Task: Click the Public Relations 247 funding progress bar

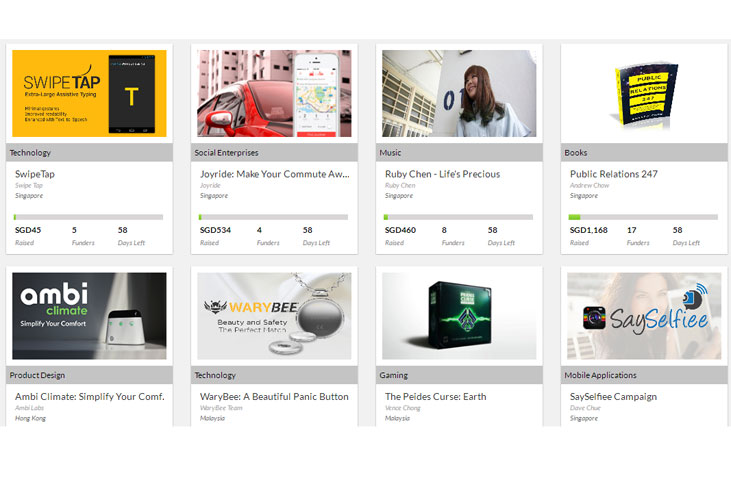Action: click(x=642, y=217)
